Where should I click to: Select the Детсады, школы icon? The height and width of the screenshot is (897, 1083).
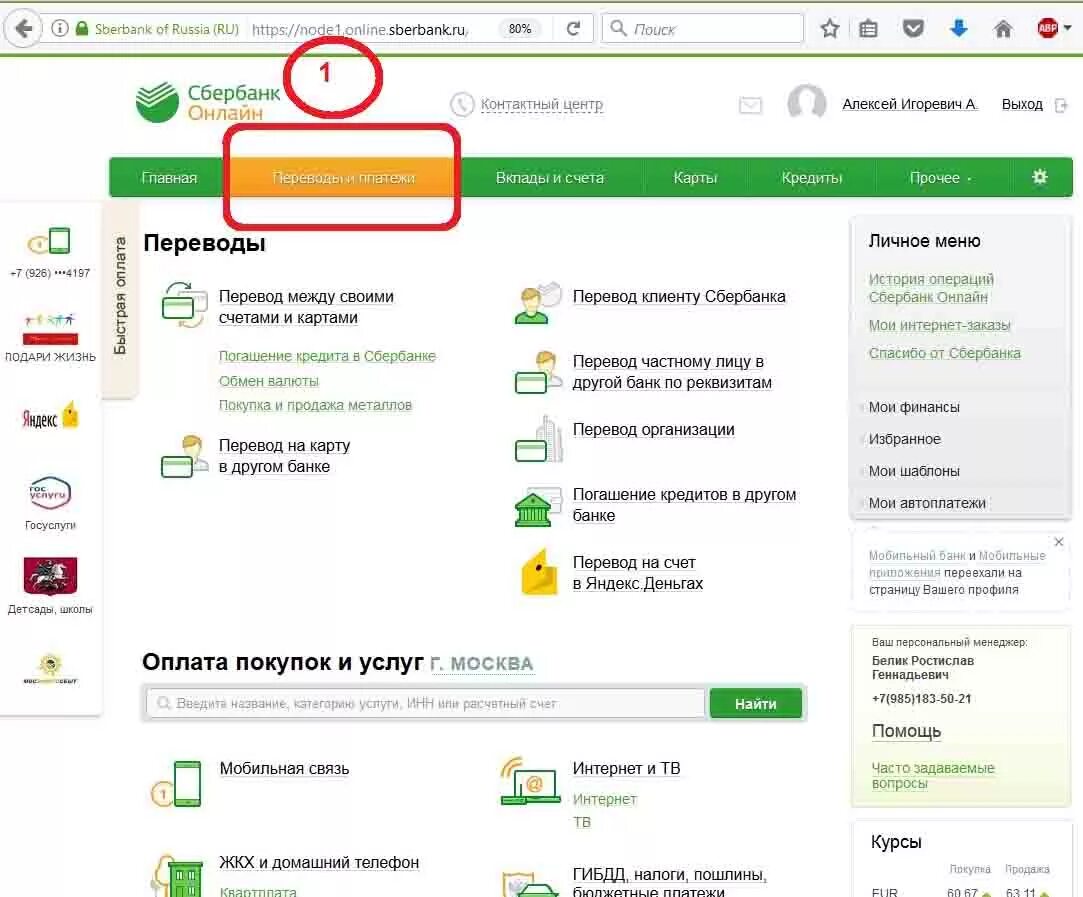point(48,575)
